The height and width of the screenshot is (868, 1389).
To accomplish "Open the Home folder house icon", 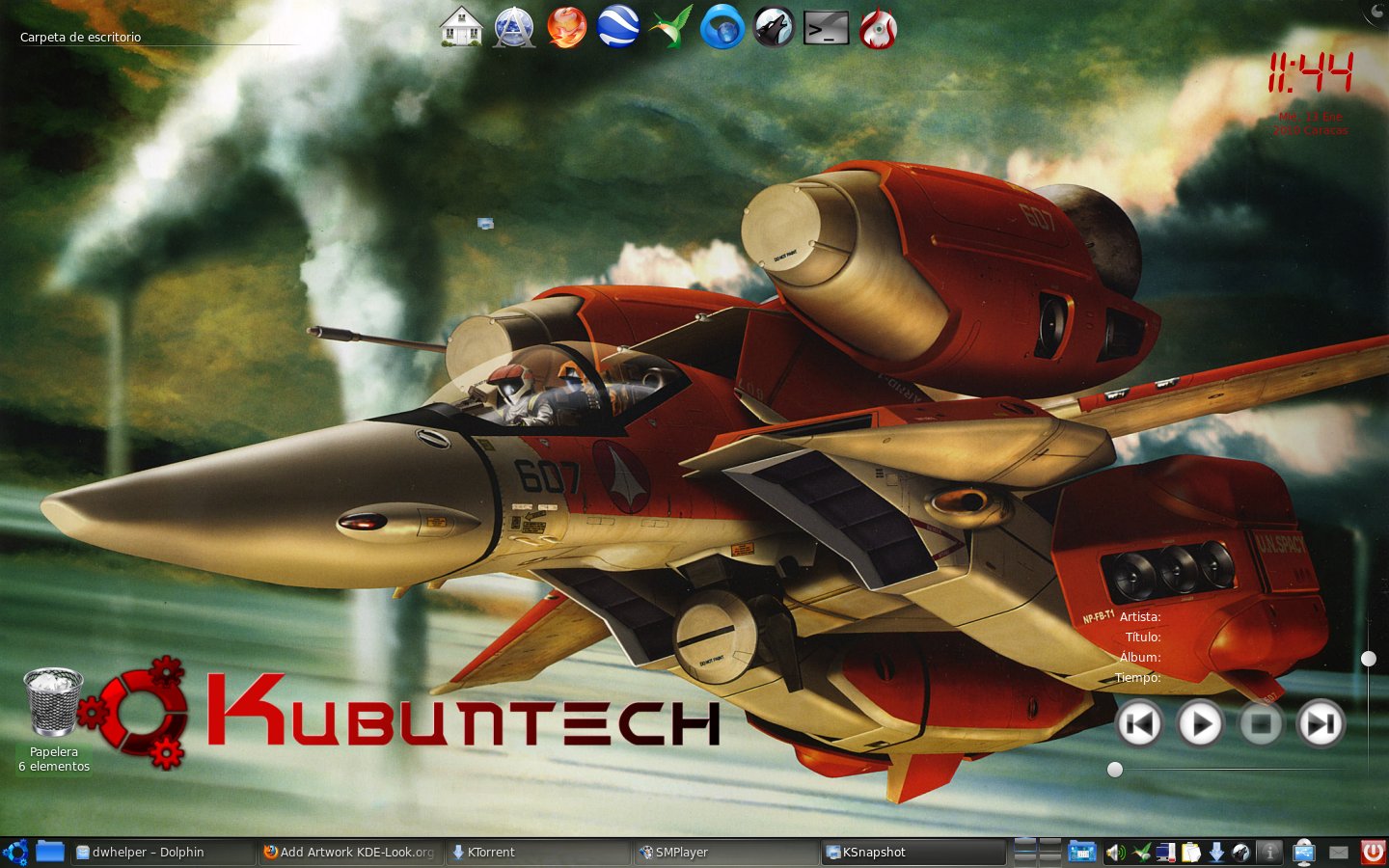I will (x=461, y=27).
